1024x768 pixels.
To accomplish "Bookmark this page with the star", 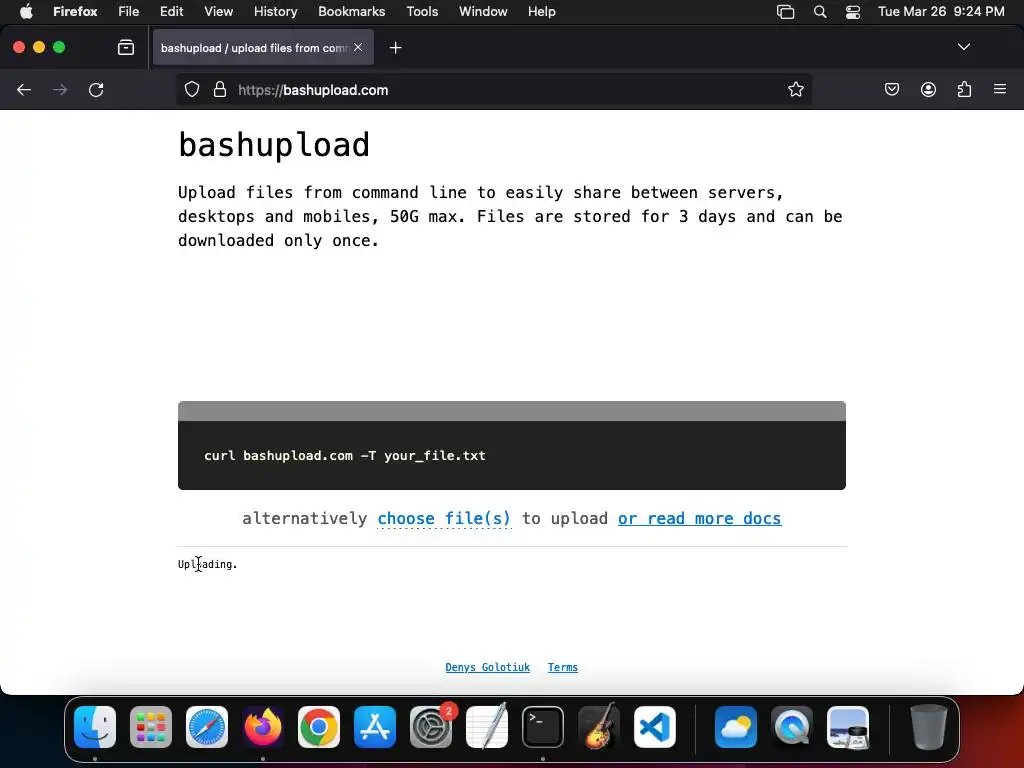I will [795, 89].
